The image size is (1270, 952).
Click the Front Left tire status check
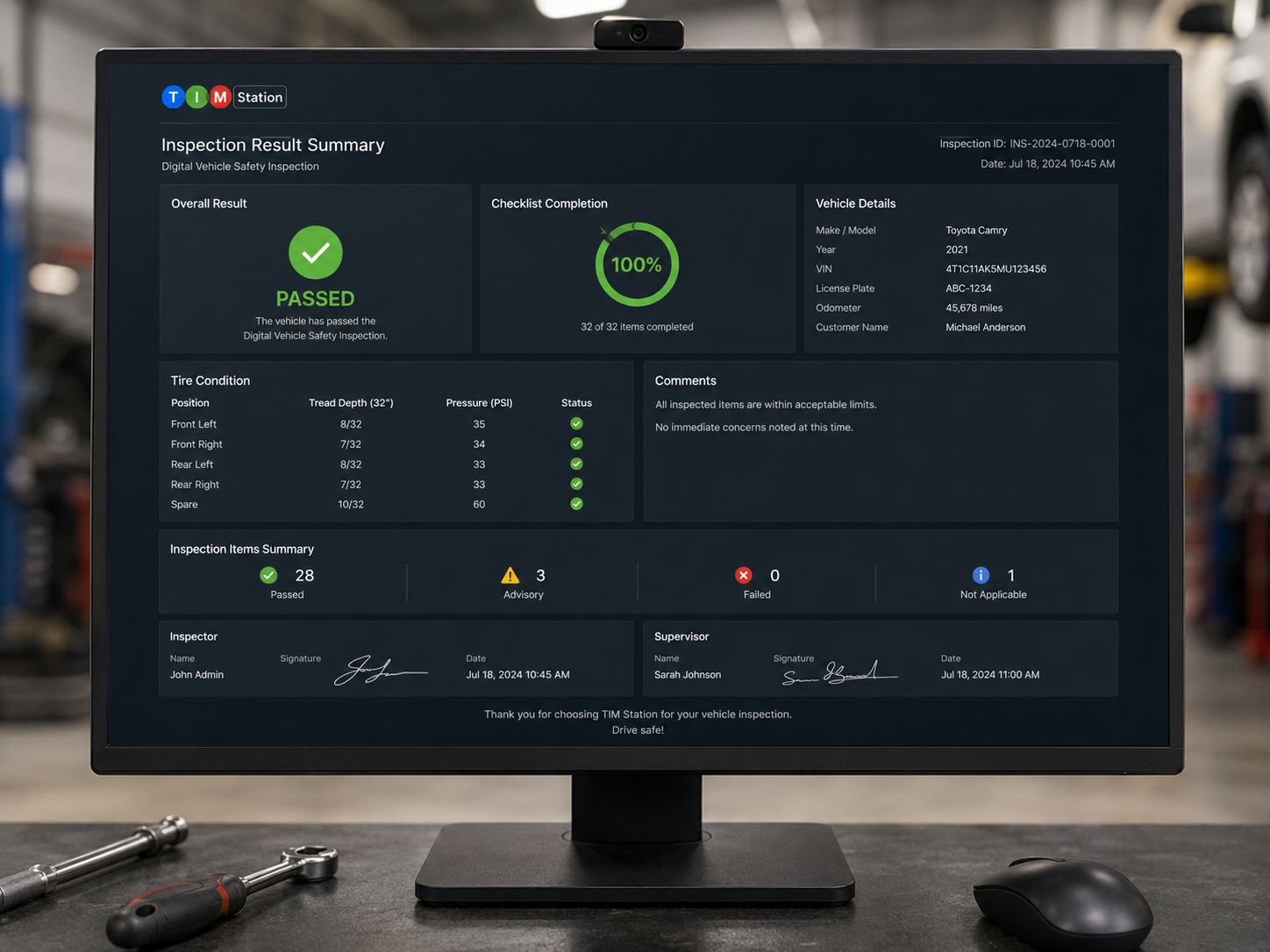point(576,423)
